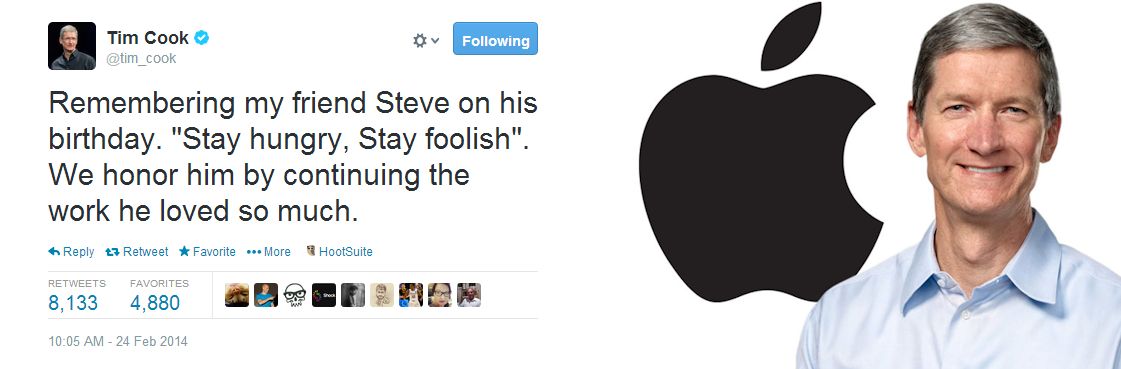Click the Reply arrow icon
Viewport: 1121px width, 369px height.
point(54,252)
